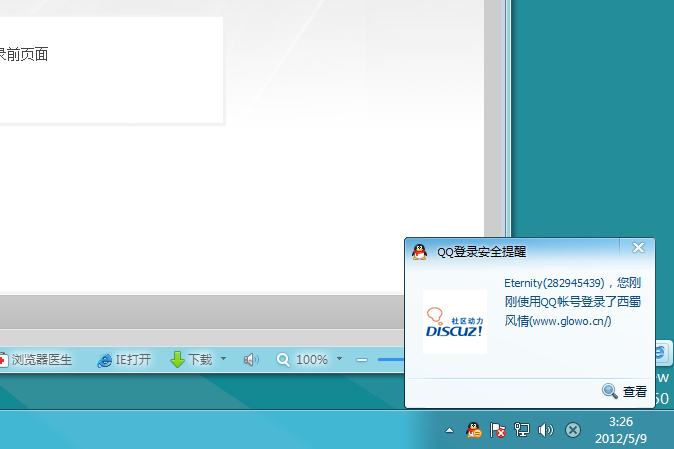This screenshot has width=674, height=449.
Task: Click the 查看 link in QQ popup
Action: click(625, 391)
